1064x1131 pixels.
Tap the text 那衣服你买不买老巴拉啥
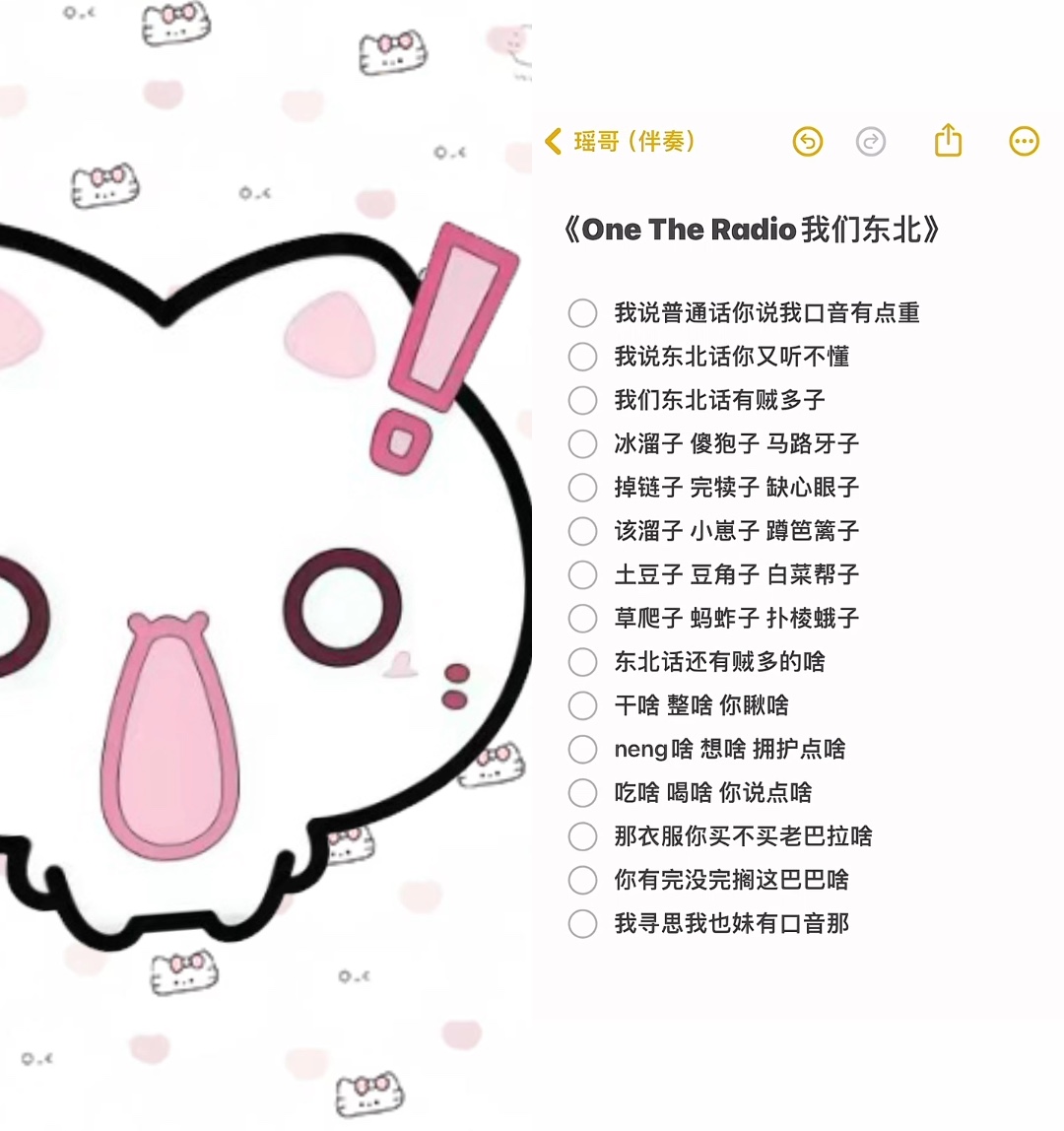click(743, 836)
